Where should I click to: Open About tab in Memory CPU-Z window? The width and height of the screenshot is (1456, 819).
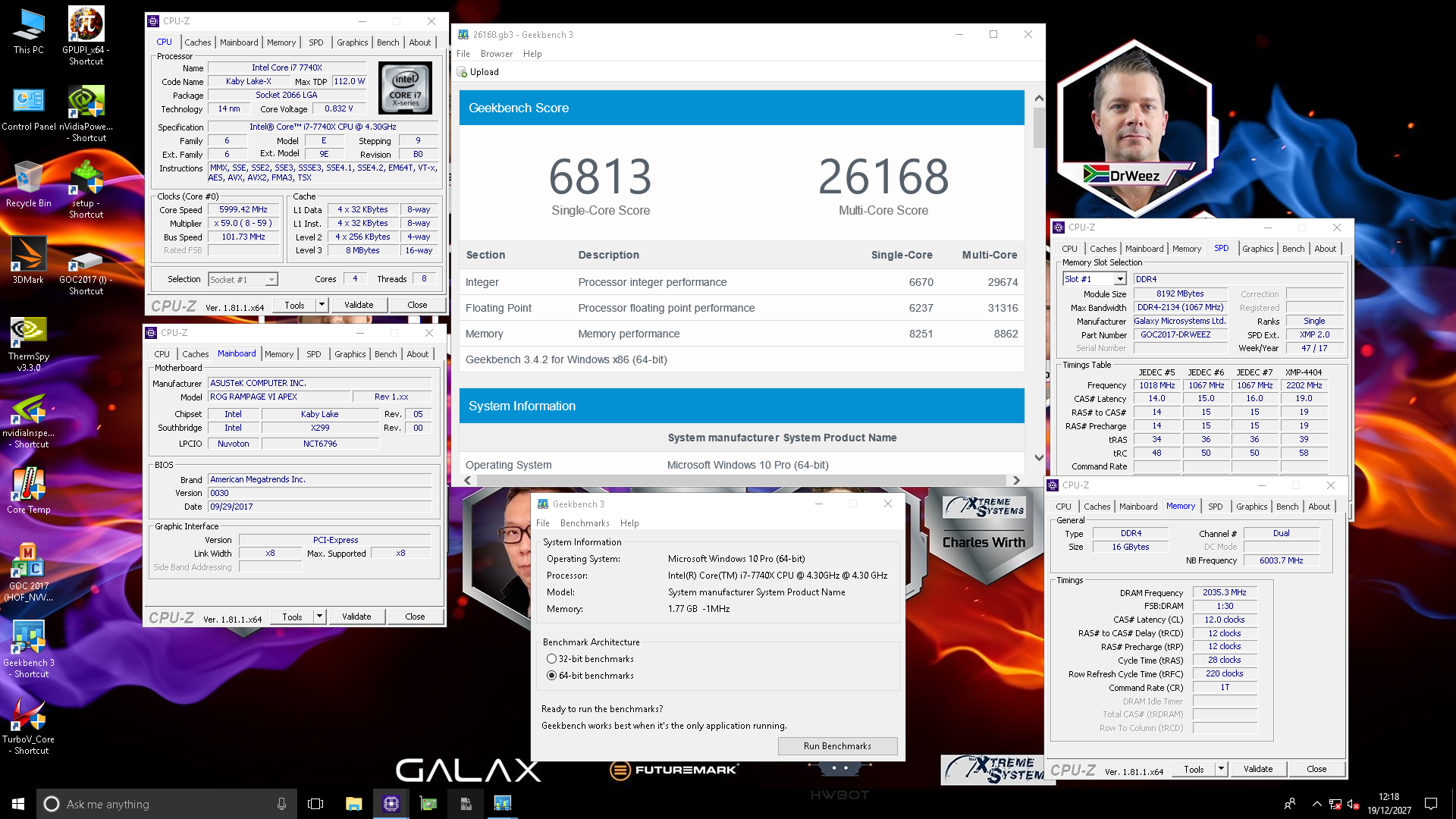[1319, 507]
